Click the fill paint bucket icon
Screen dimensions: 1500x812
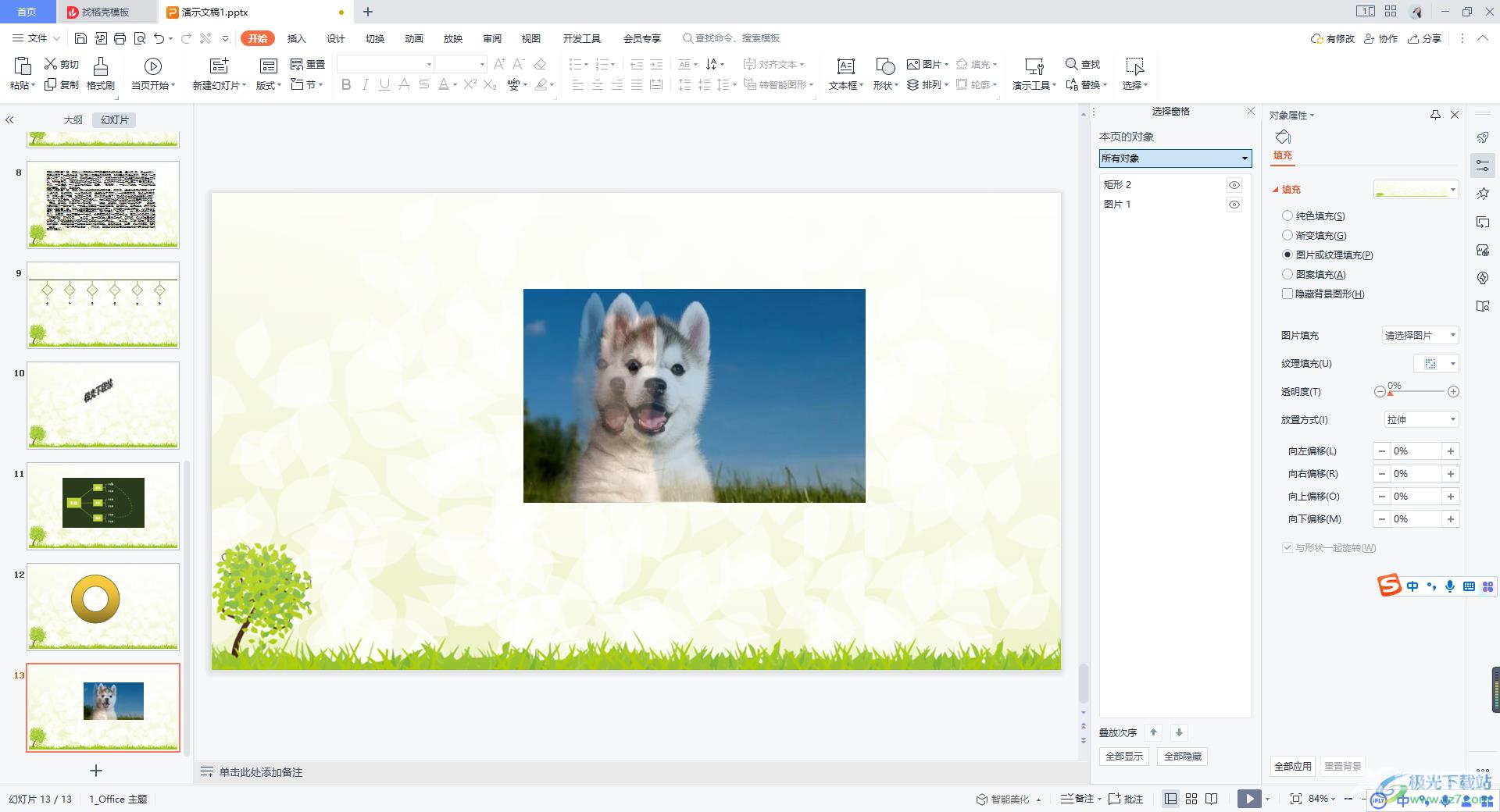[1283, 137]
